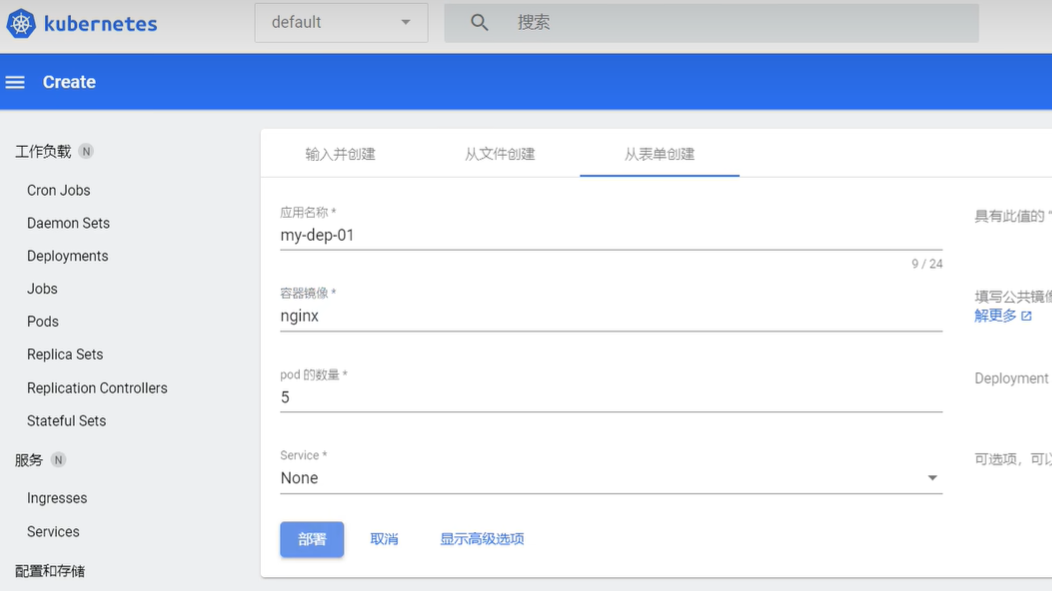Click the external link icon beside 解更多
The height and width of the screenshot is (591, 1052).
(x=1027, y=316)
